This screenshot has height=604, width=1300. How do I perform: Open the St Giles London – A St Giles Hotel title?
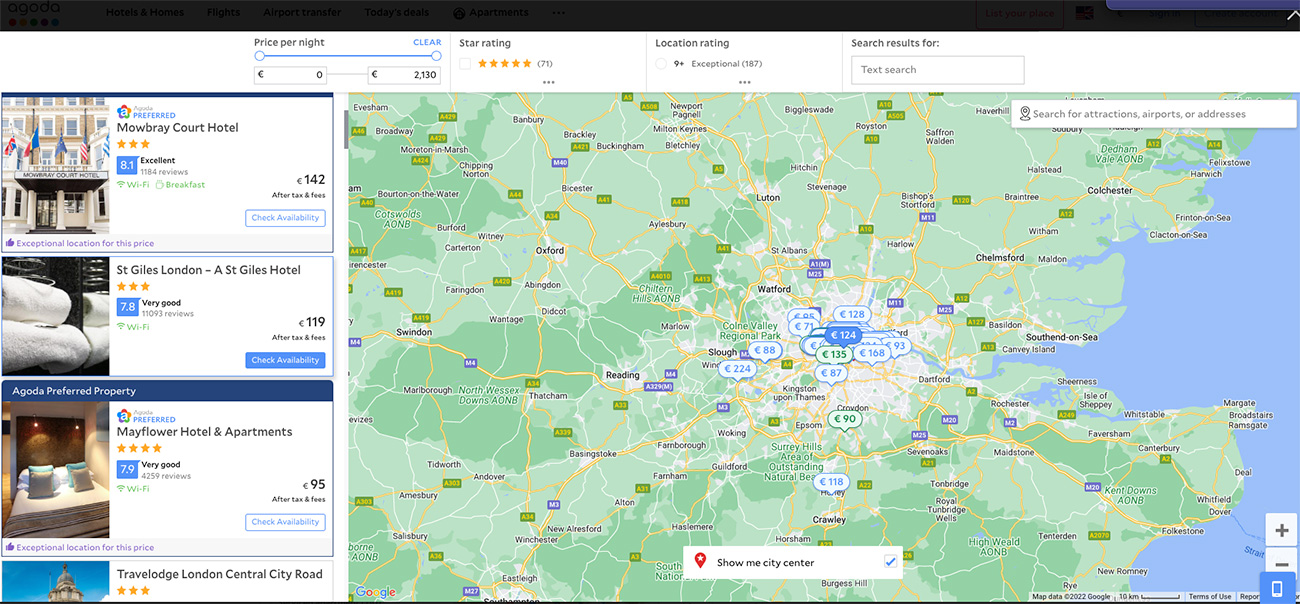[209, 270]
